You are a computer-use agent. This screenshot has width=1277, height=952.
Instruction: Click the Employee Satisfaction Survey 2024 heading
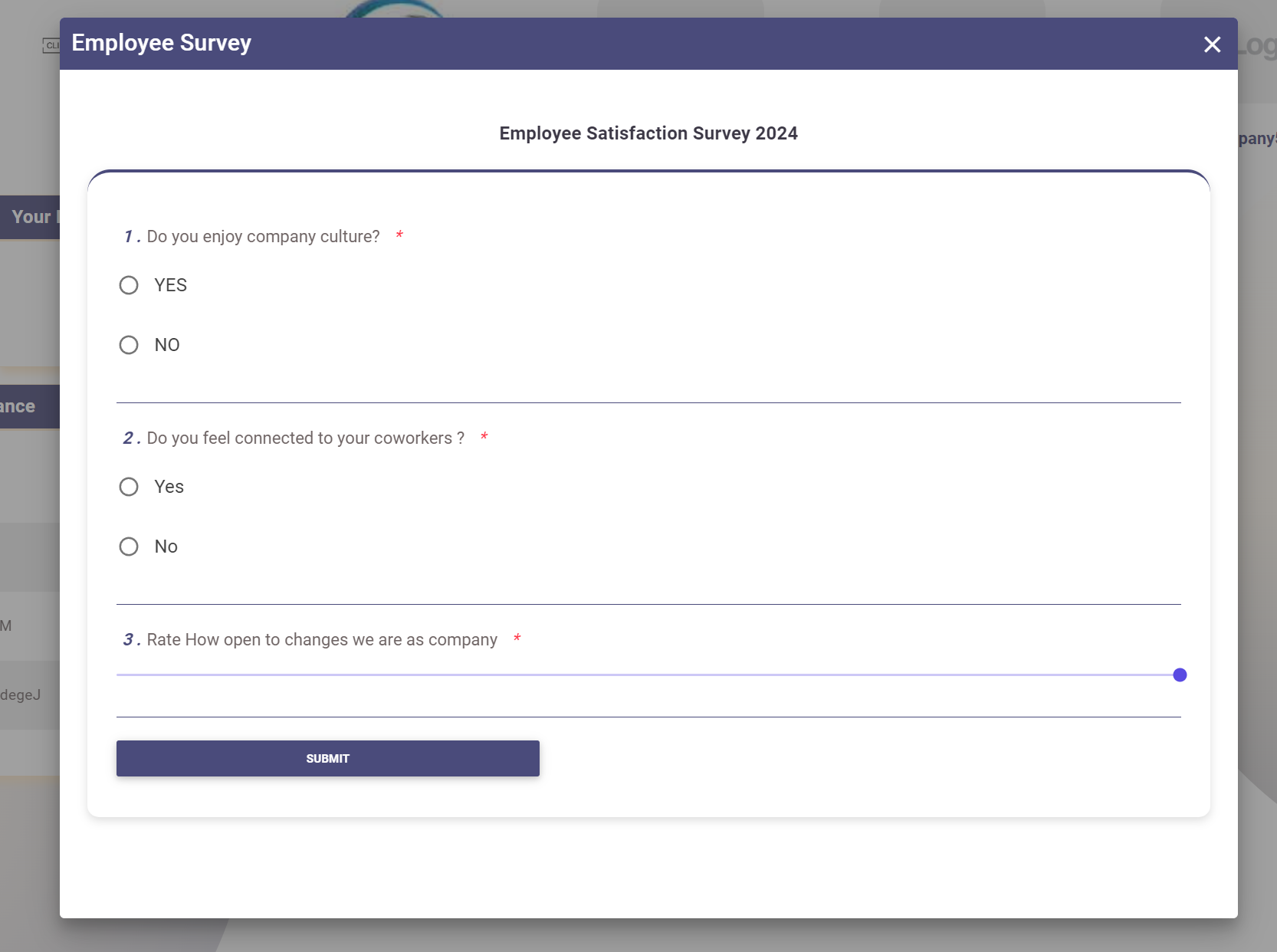[648, 133]
